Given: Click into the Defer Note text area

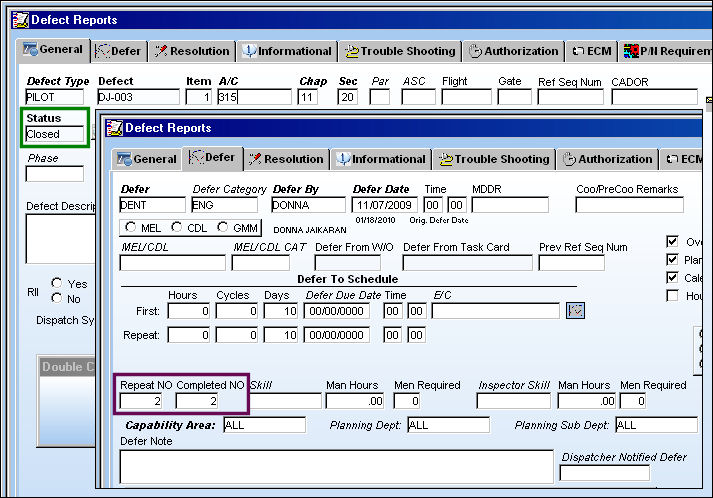Looking at the screenshot, I should click(336, 467).
